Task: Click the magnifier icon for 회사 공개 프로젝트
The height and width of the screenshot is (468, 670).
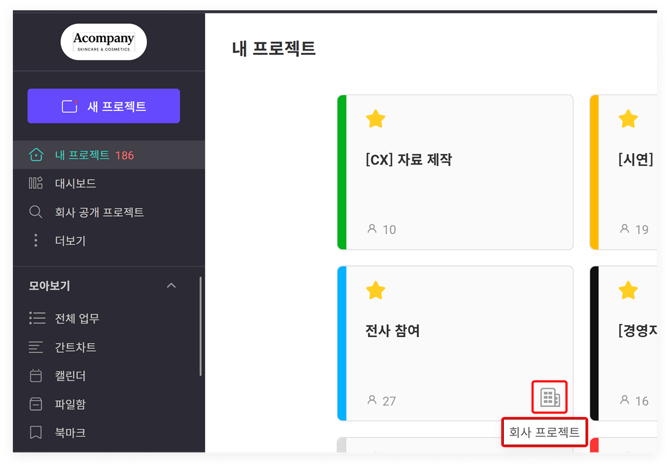Action: [36, 212]
